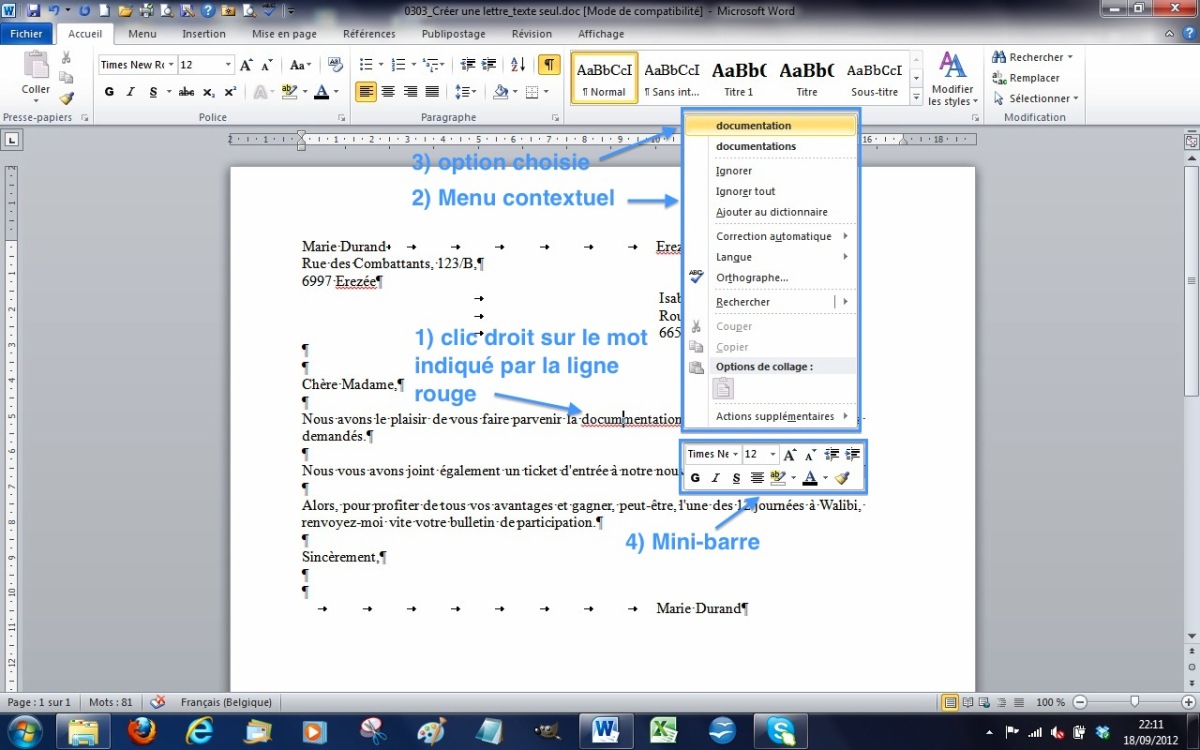Viewport: 1200px width, 750px height.
Task: Click the spelling check icon in status bar
Action: [157, 702]
